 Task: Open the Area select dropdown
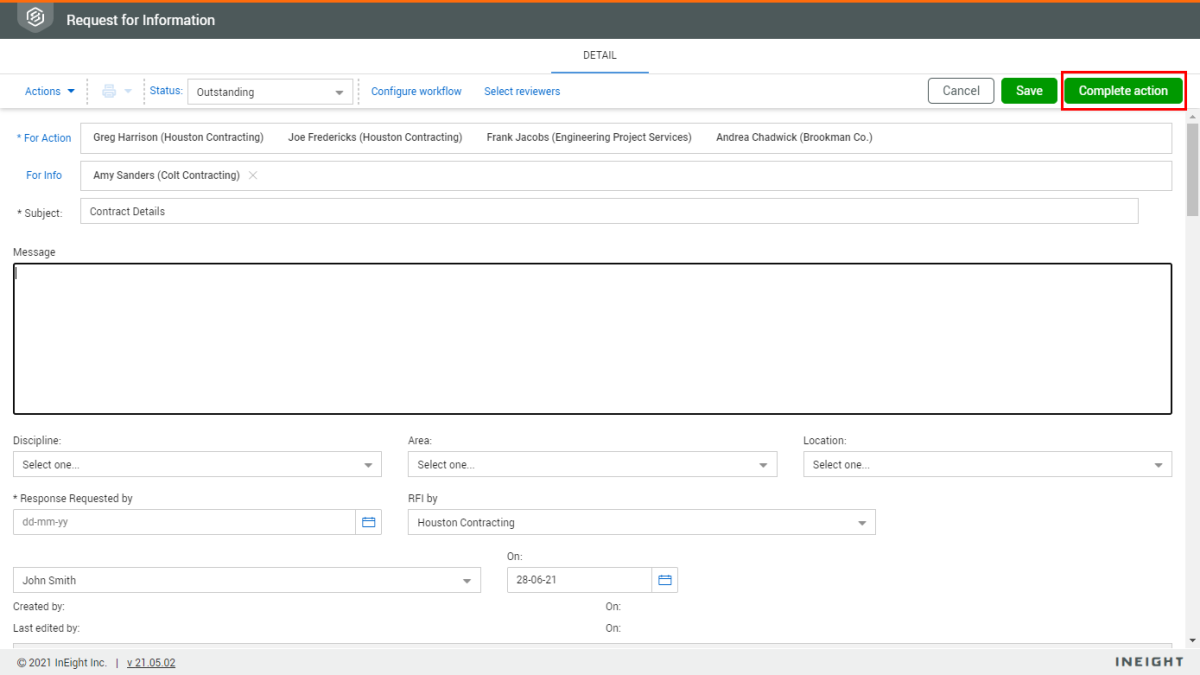(x=592, y=464)
